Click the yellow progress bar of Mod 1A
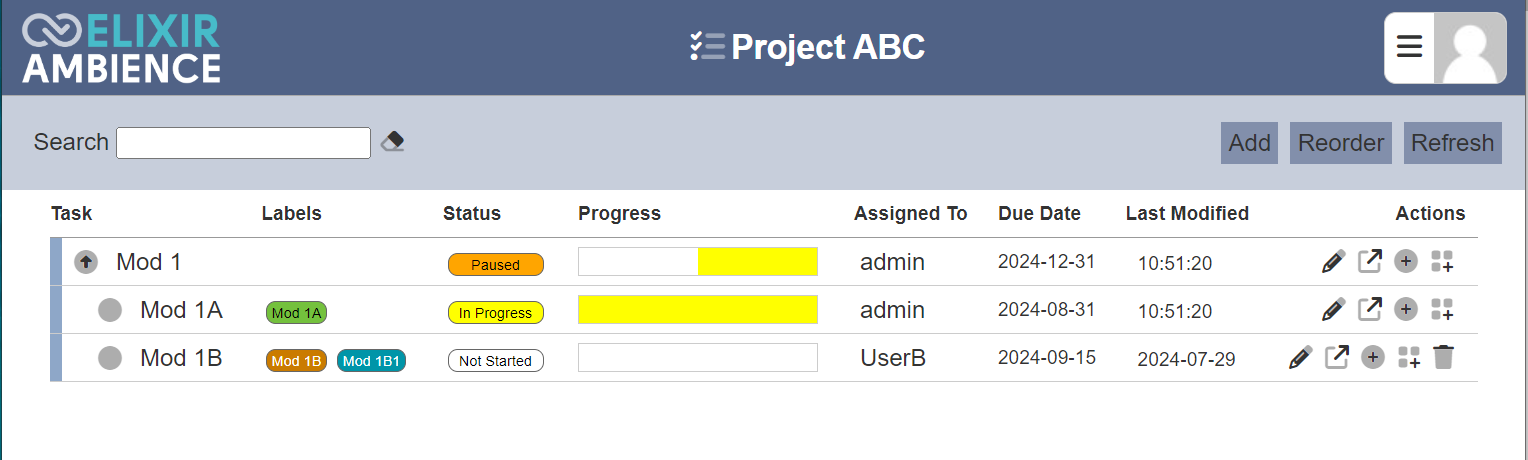Screen dimensions: 1528x460 (x=698, y=310)
